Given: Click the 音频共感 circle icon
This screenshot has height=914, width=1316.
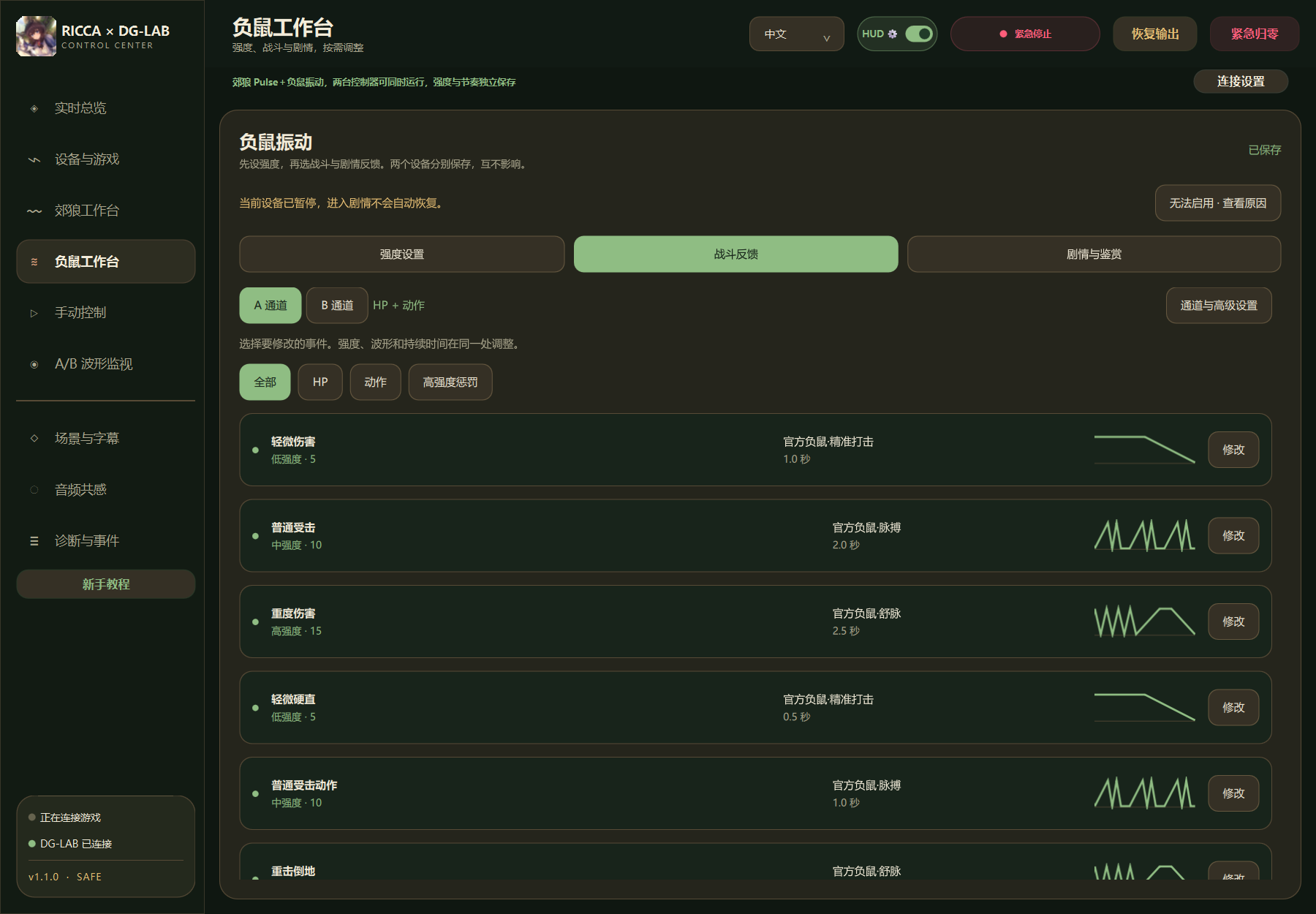Looking at the screenshot, I should (x=34, y=490).
